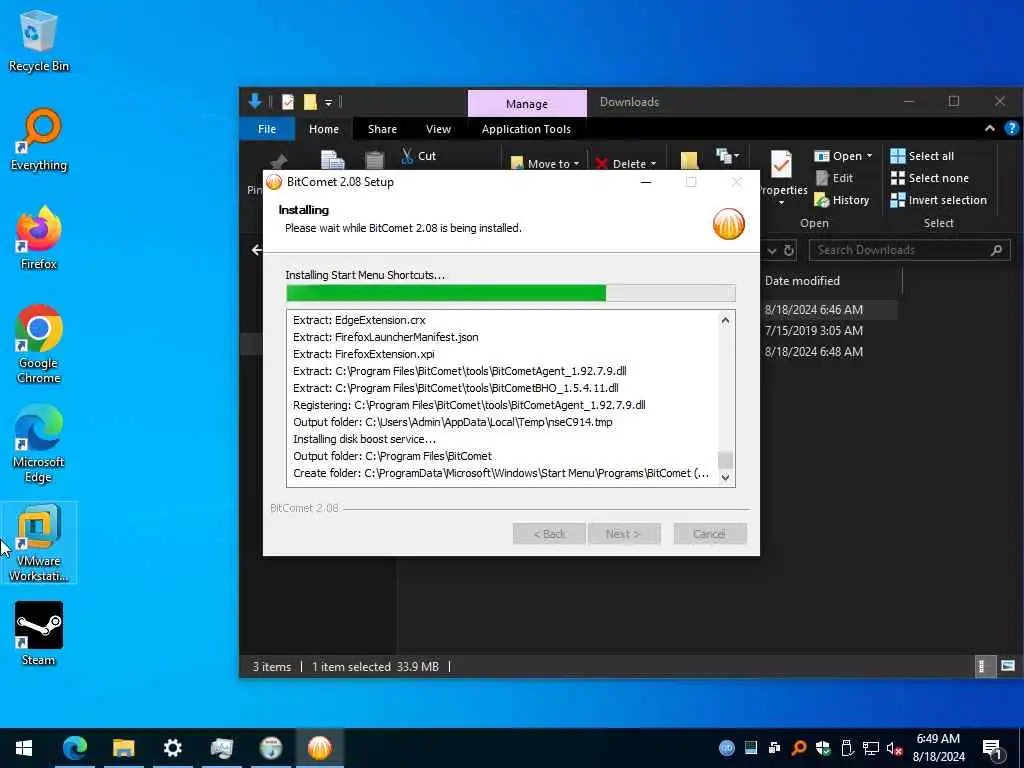Click the Explorer new folder quick access icon
This screenshot has height=768, width=1024.
pos(310,102)
